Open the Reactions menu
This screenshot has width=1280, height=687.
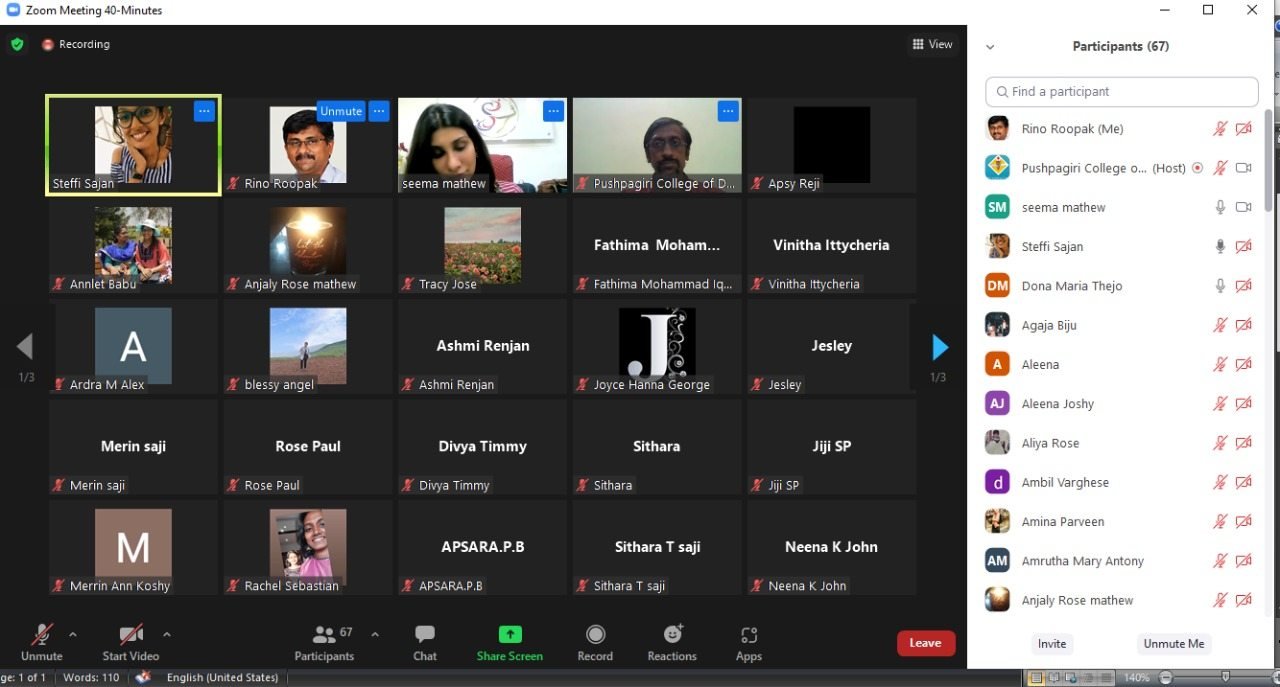[672, 642]
